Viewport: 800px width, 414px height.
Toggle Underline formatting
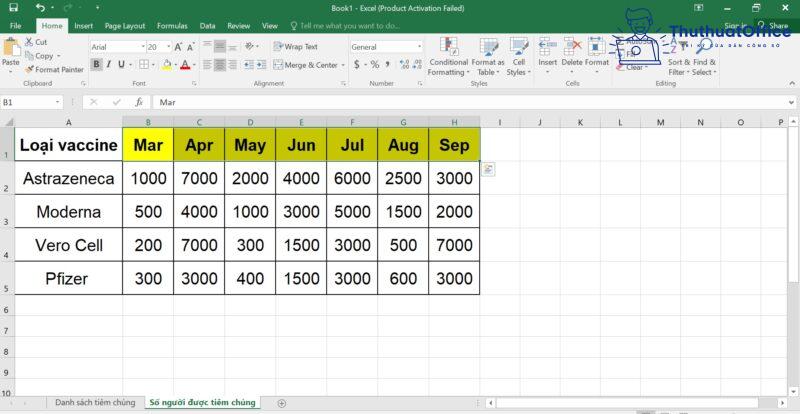point(121,64)
